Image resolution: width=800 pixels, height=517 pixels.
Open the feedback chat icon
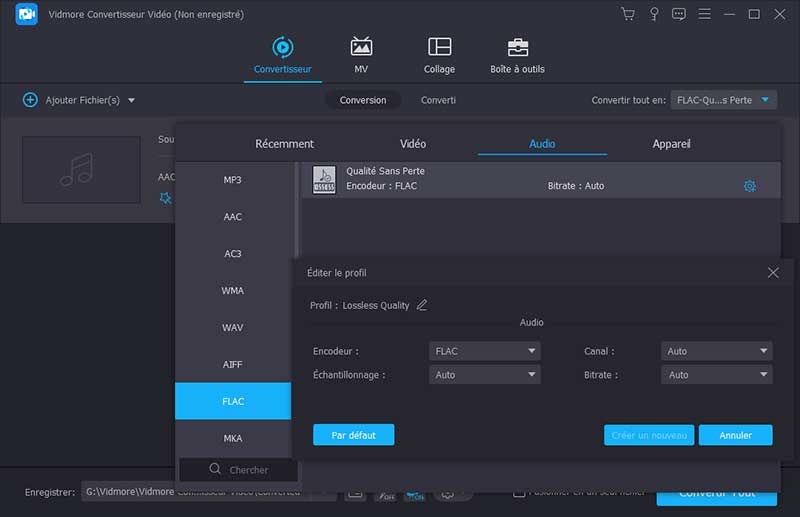(679, 14)
